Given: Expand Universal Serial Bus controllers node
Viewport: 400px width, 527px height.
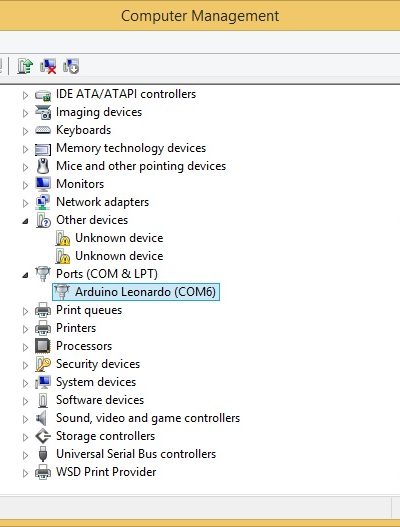Looking at the screenshot, I should (25, 455).
